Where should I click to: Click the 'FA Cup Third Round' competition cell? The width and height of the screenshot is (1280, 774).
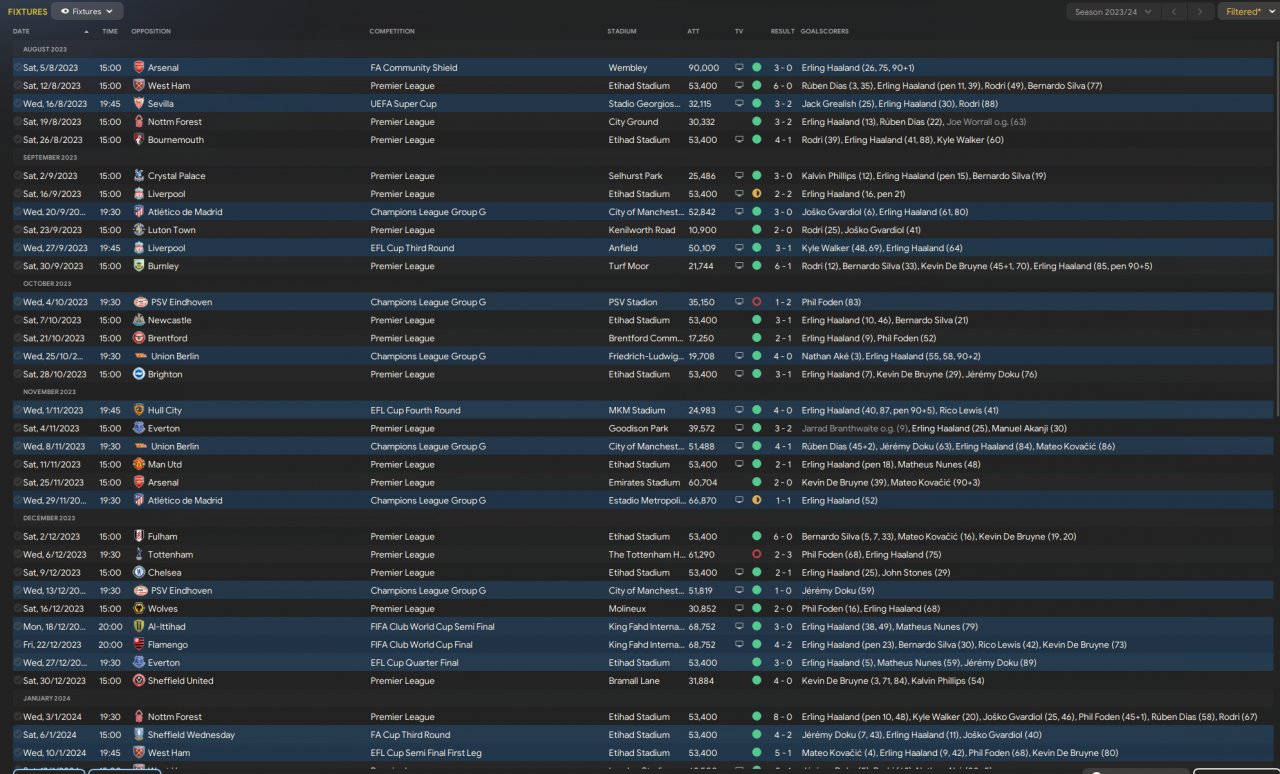[x=410, y=735]
